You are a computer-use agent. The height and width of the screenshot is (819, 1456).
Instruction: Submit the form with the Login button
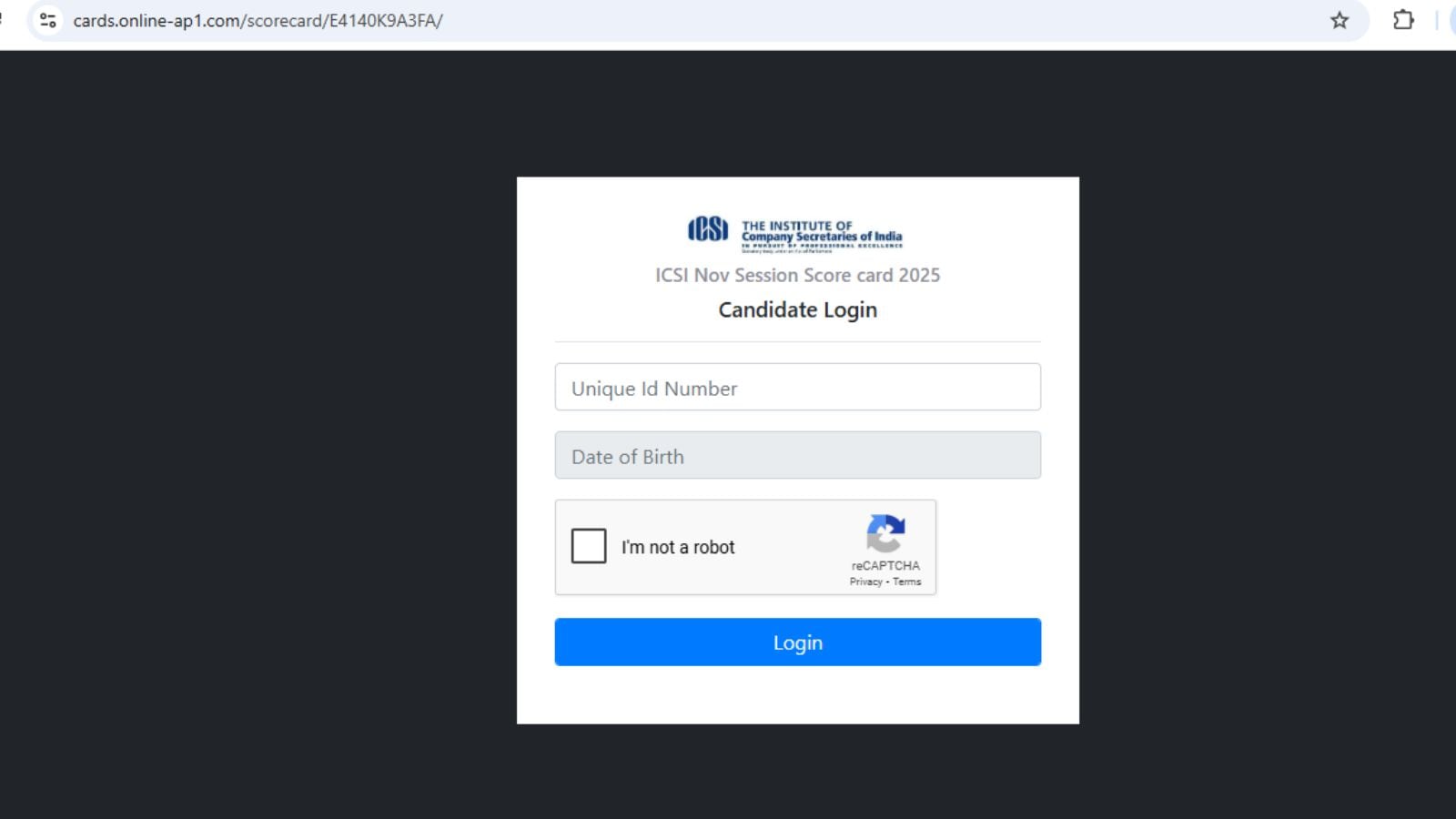pos(798,642)
